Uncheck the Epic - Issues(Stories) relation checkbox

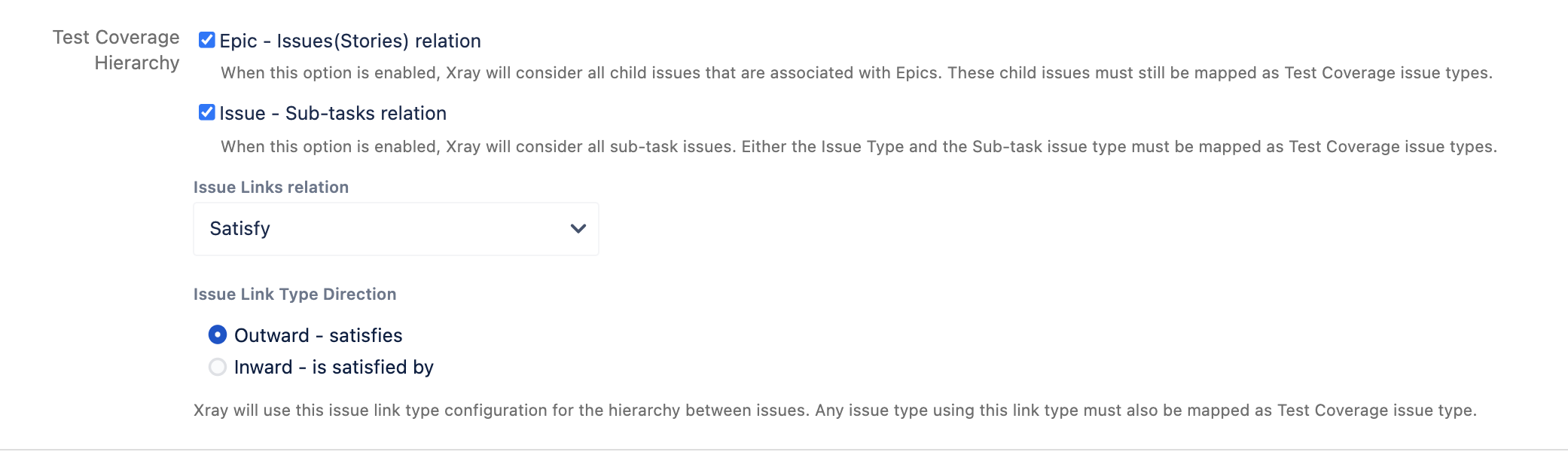point(207,40)
